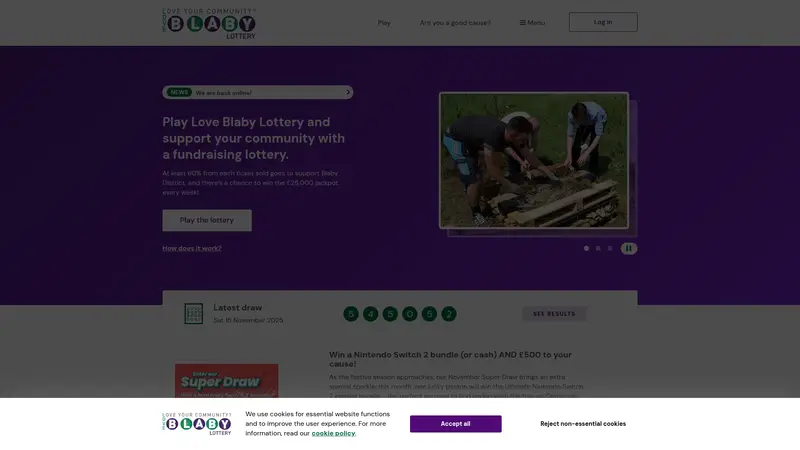
Task: Click the Blaby Lottery logo in cookie banner
Action: click(x=197, y=424)
